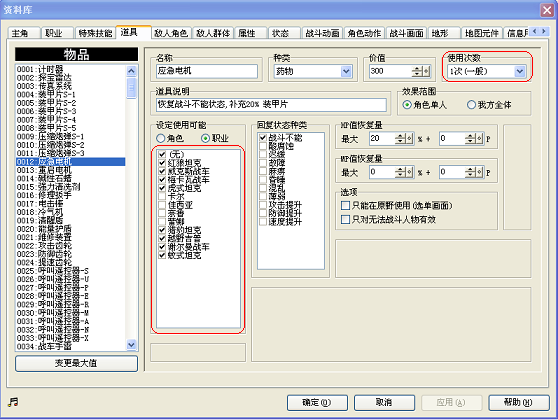Check the 混乱 state checkbox
The image size is (558, 420).
click(x=263, y=188)
